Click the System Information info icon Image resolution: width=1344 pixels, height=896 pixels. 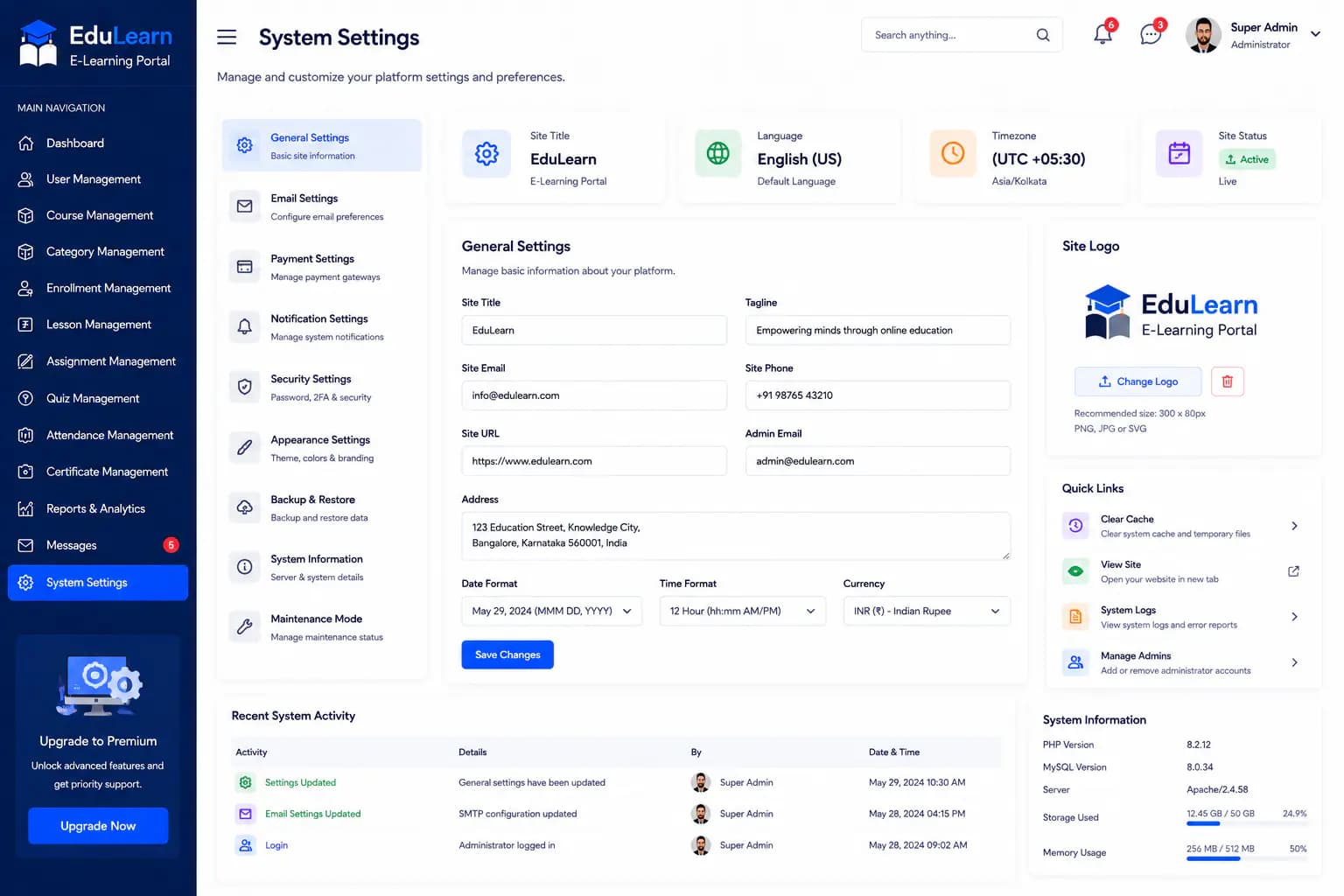click(245, 567)
